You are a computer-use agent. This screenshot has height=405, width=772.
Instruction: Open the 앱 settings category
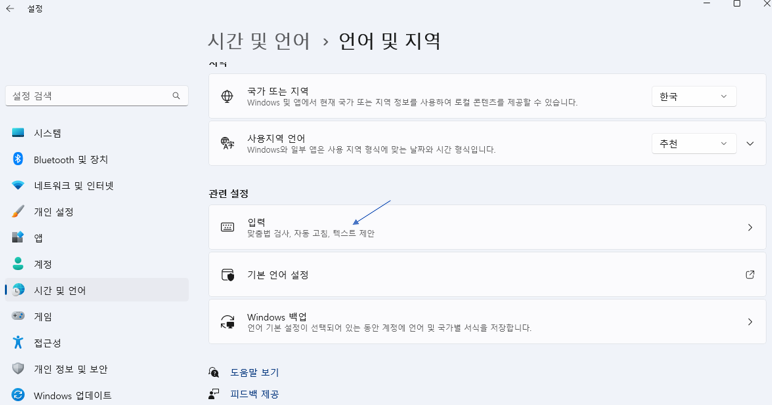click(38, 238)
